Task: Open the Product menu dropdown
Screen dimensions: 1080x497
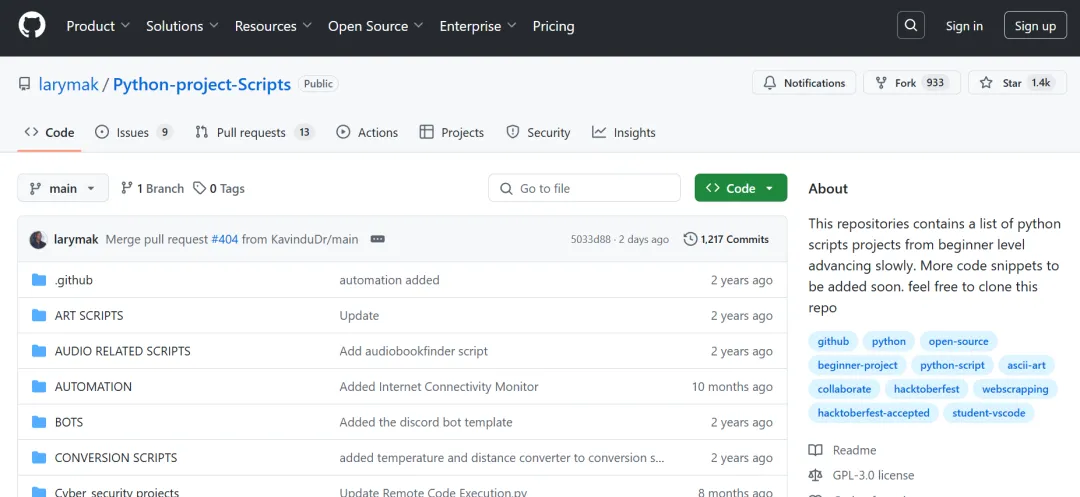Action: tap(98, 26)
